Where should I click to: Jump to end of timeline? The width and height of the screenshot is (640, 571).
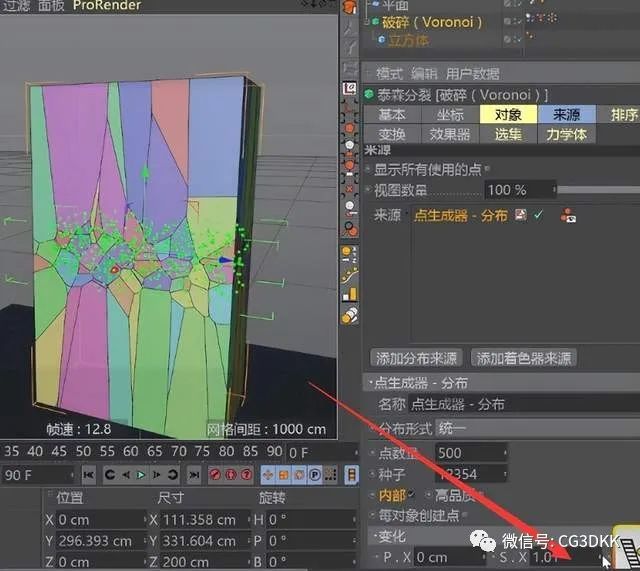click(194, 475)
